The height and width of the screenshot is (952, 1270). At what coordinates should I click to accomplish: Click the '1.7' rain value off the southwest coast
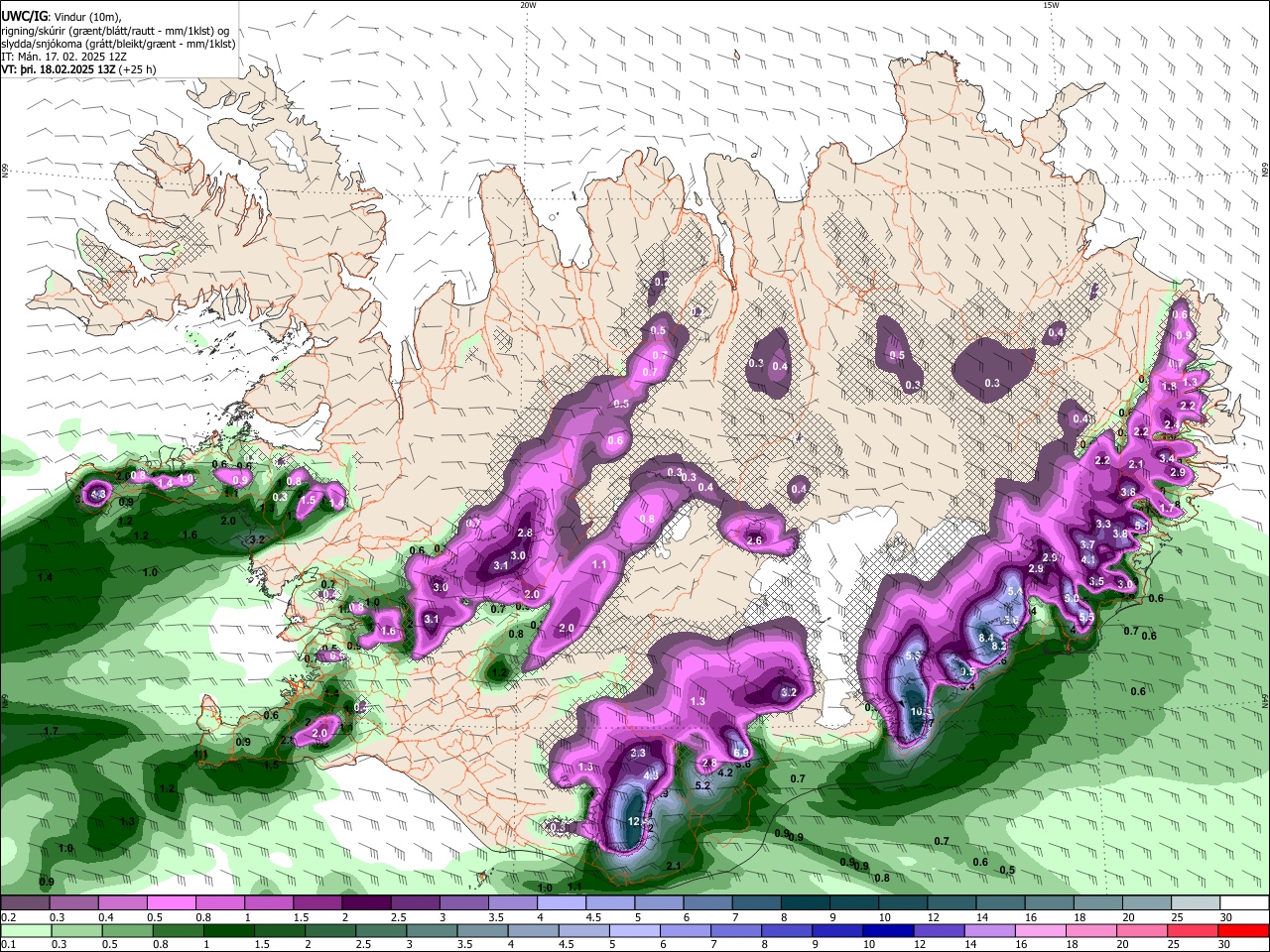pos(50,731)
